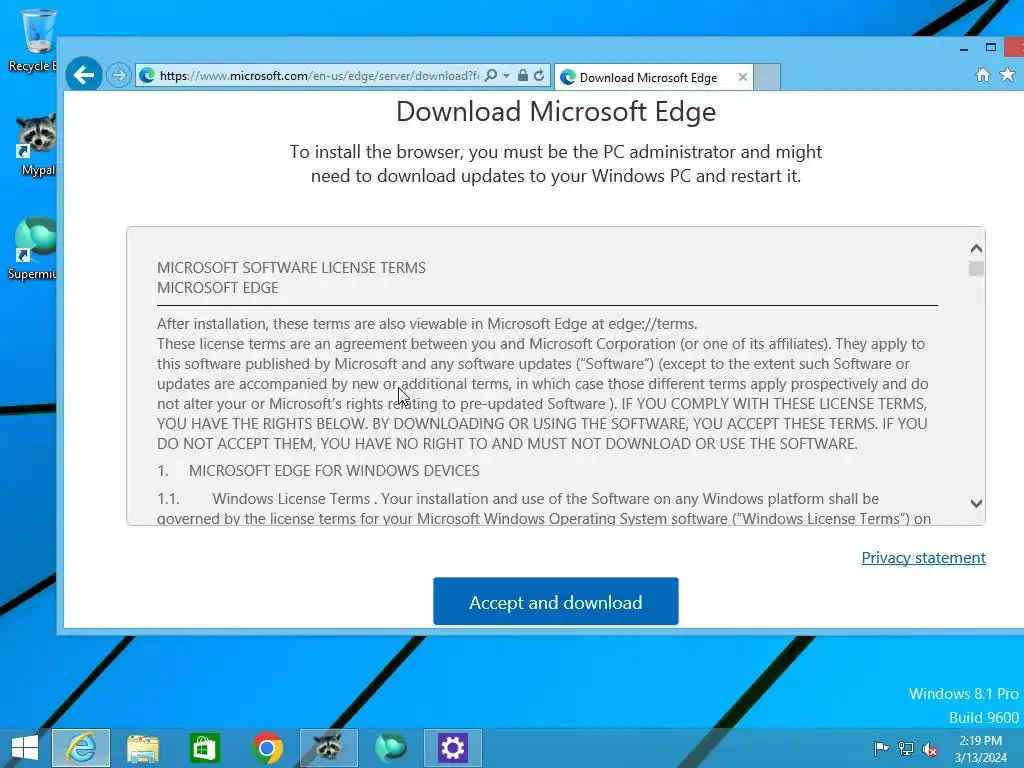
Task: Click the security lock icon in address bar
Action: click(522, 75)
